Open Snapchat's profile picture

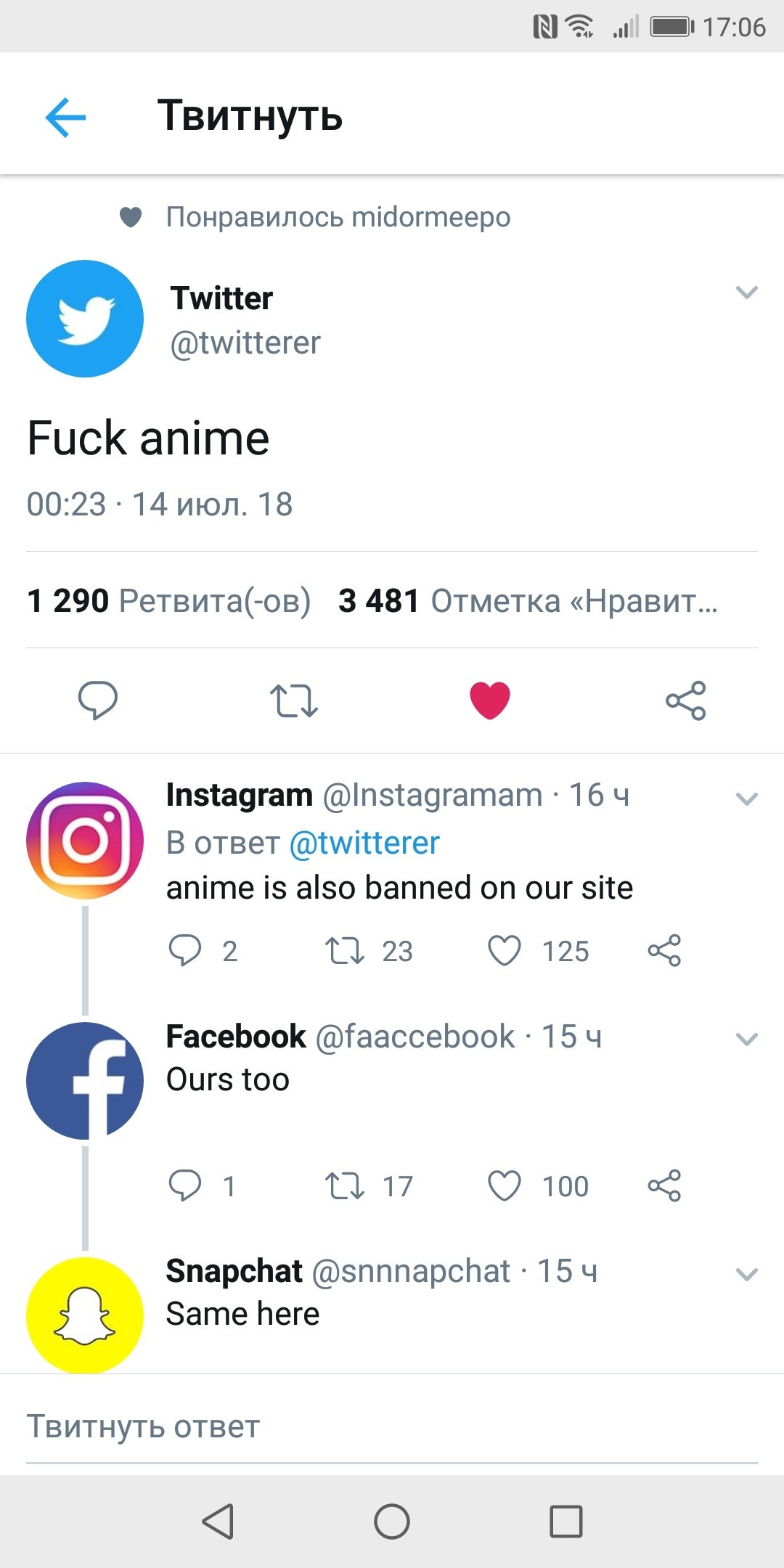[85, 1315]
